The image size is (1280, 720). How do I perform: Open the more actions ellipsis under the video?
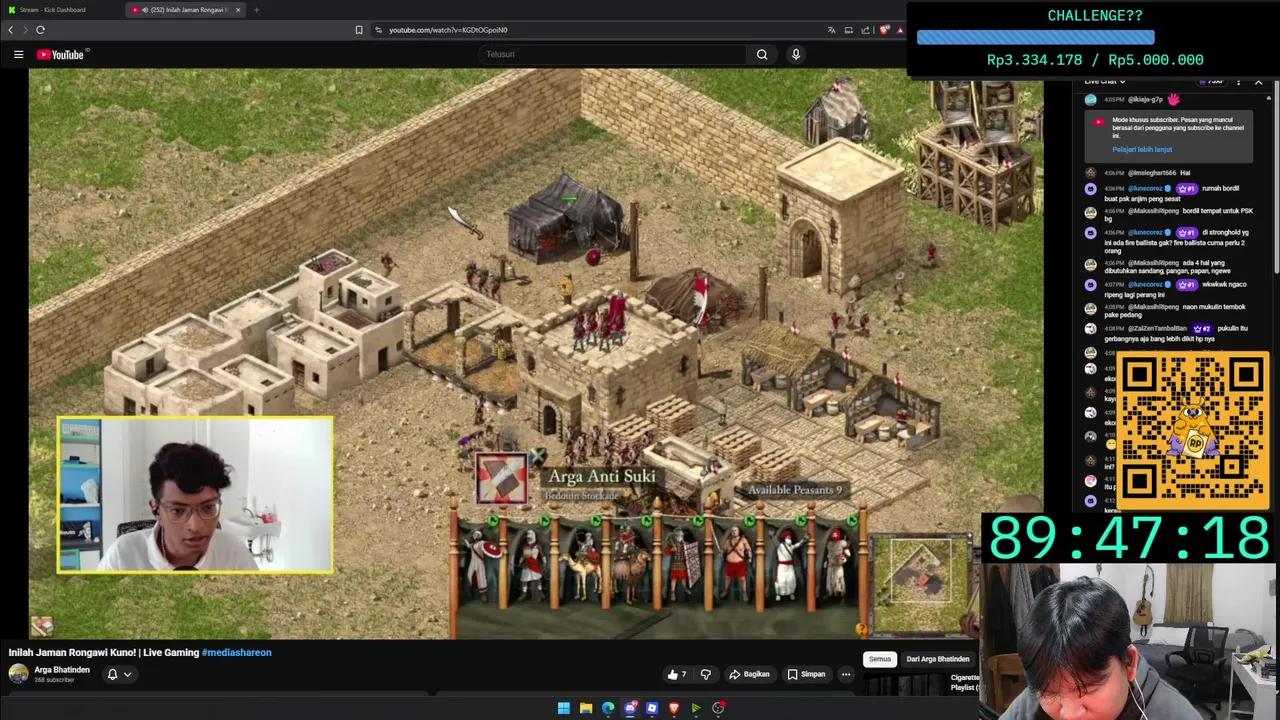pyautogui.click(x=846, y=675)
